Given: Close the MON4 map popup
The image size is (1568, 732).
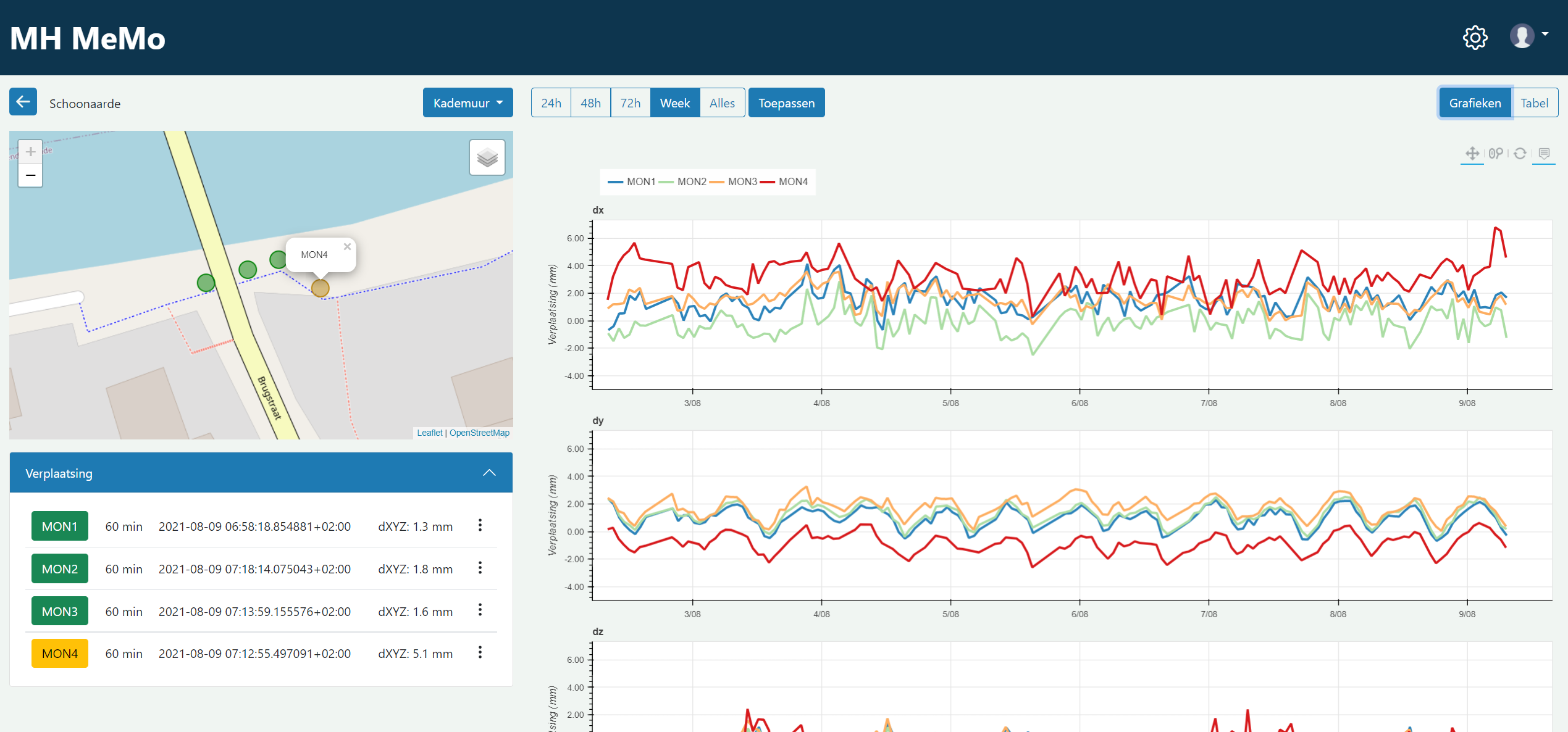Looking at the screenshot, I should click(x=347, y=246).
